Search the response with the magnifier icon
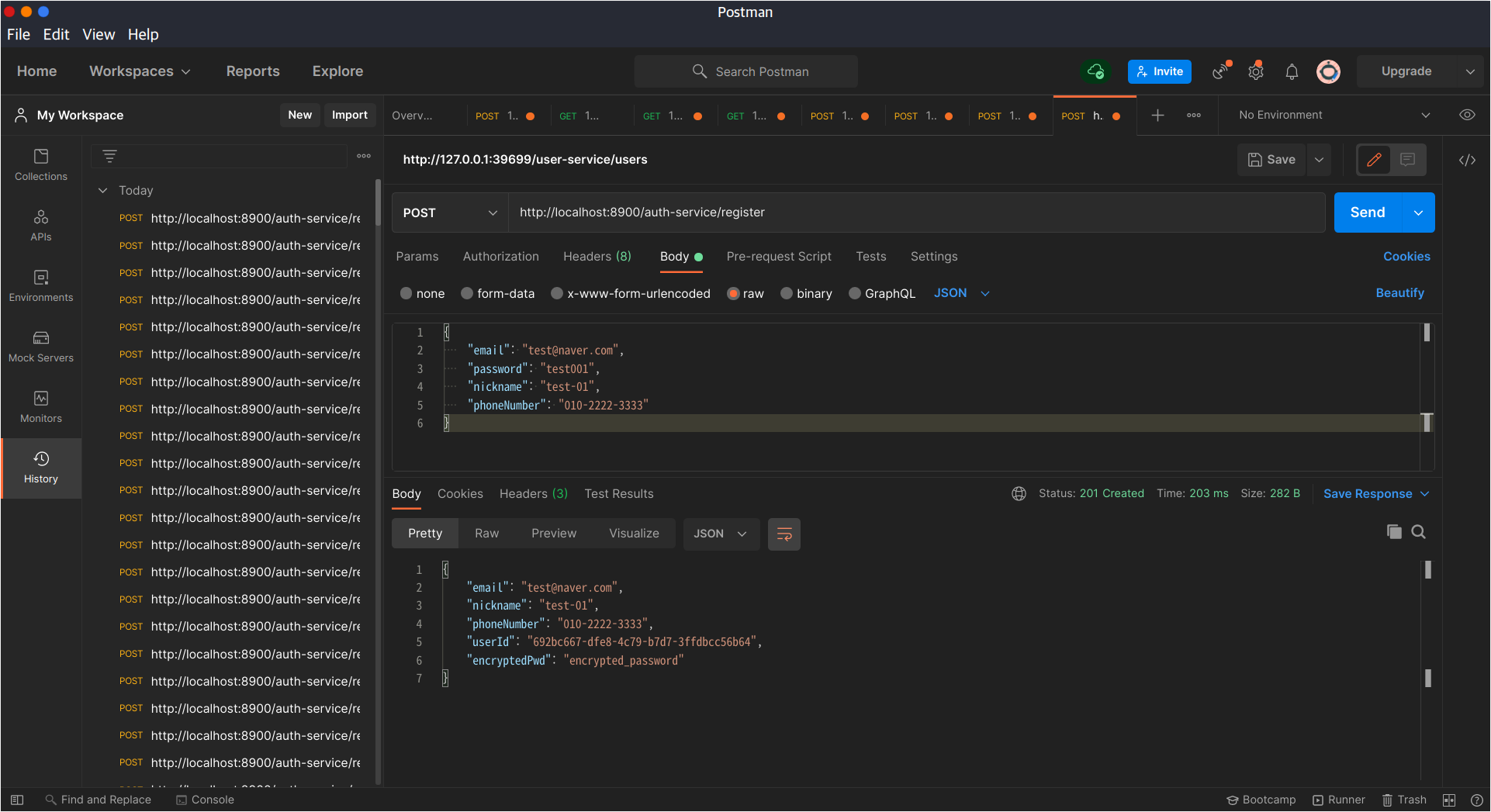1491x812 pixels. [1418, 532]
